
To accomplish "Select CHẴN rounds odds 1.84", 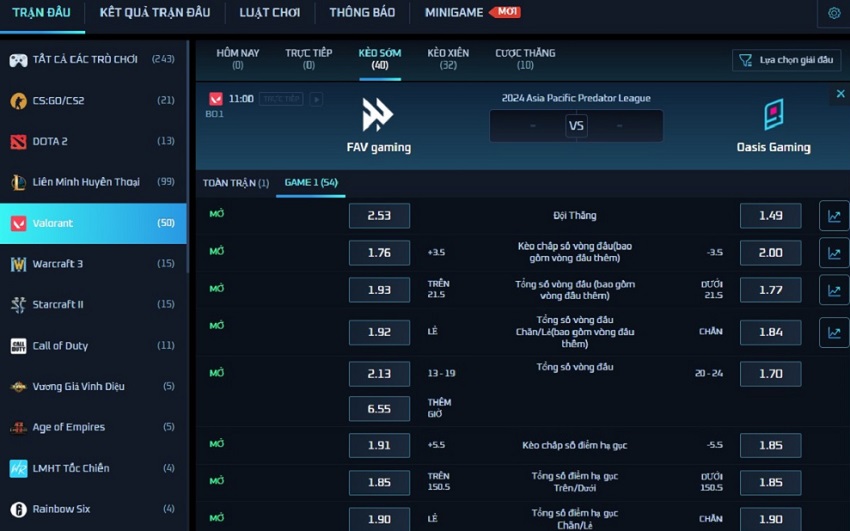I will pyautogui.click(x=770, y=332).
